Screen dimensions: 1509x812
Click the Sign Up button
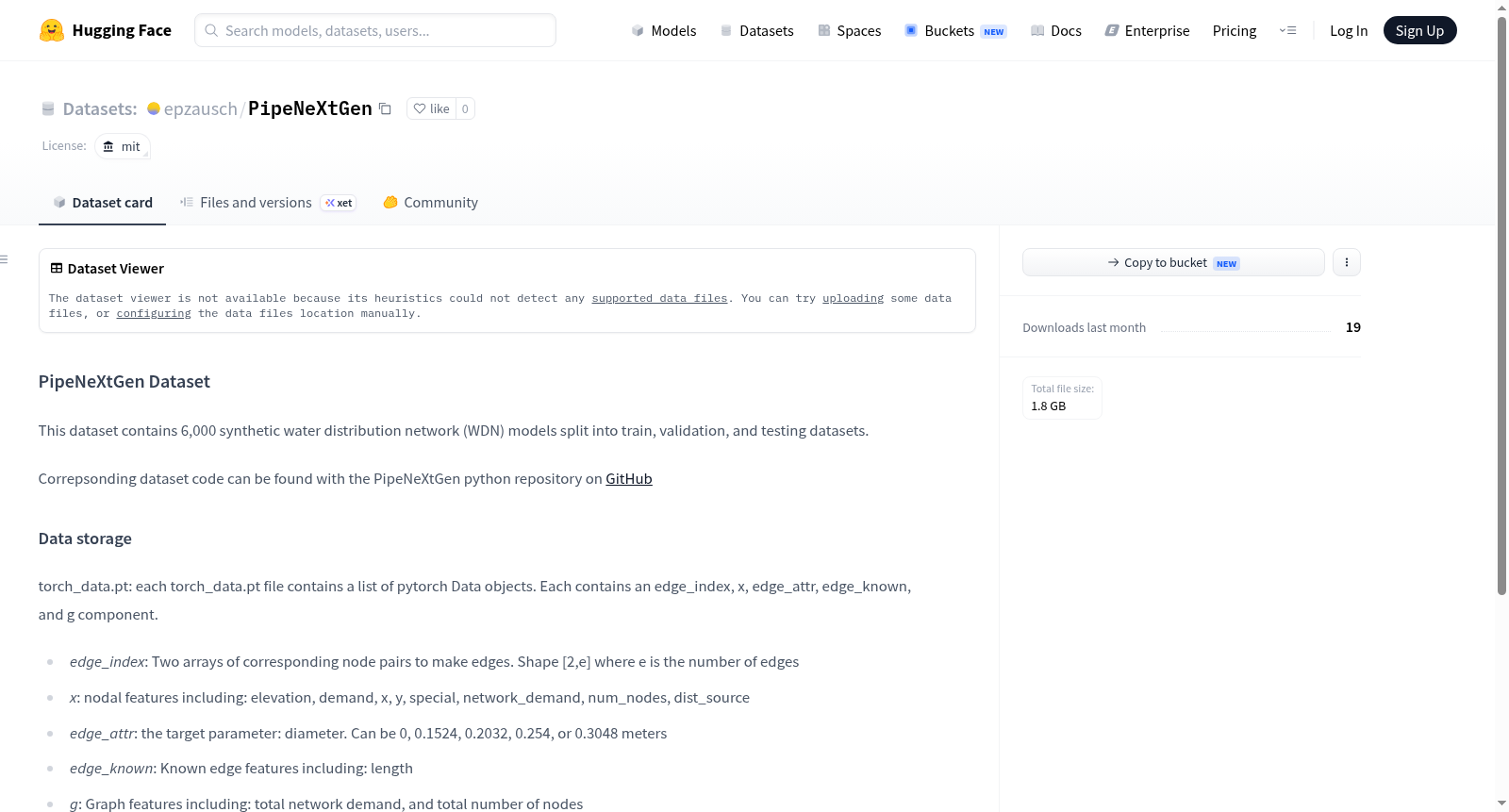tap(1419, 30)
